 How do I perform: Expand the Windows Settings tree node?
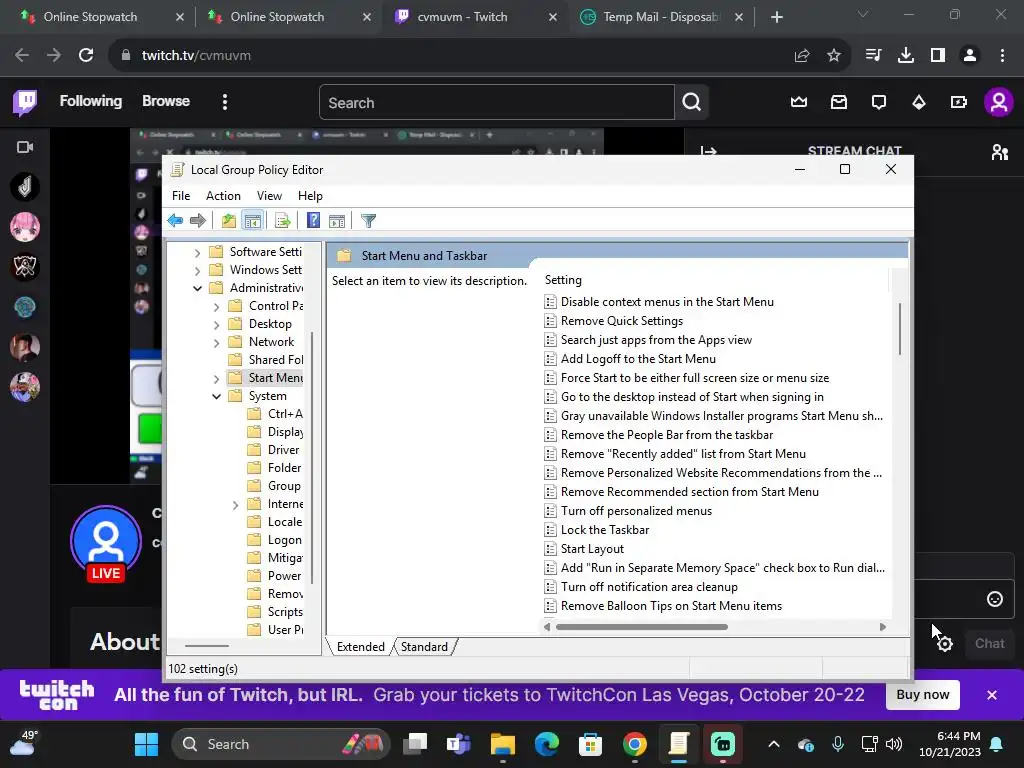197,270
